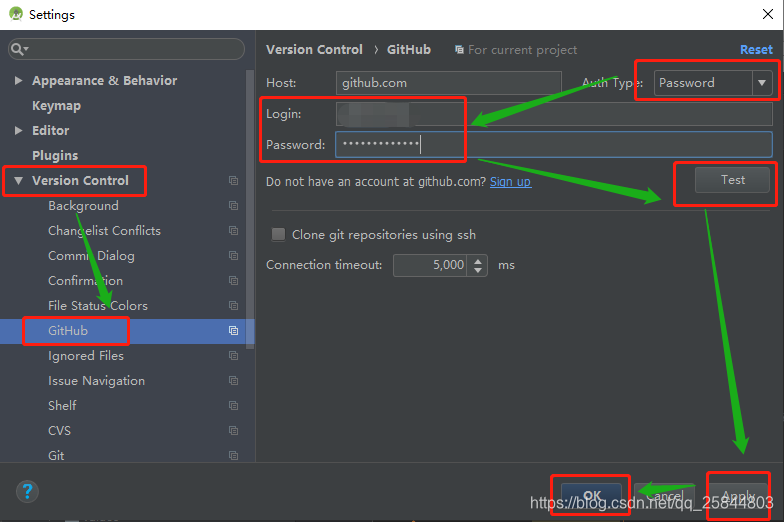Expand the Editor section

[x=18, y=130]
